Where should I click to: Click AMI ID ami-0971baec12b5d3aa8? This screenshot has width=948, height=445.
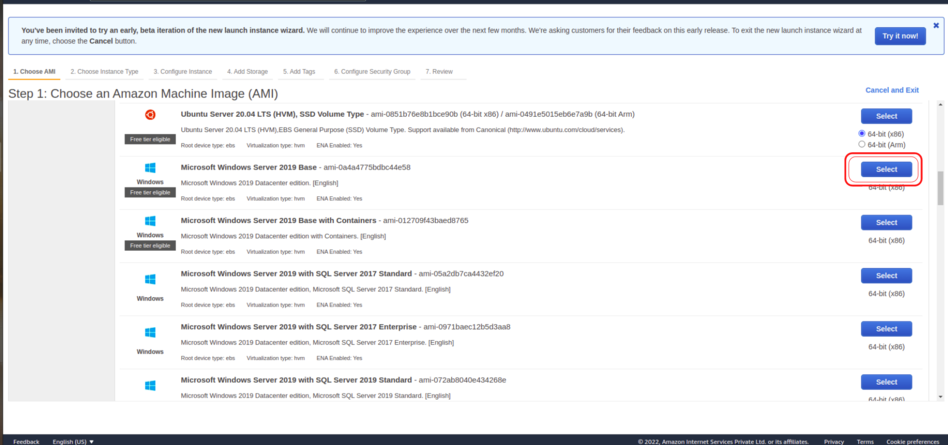pos(467,326)
